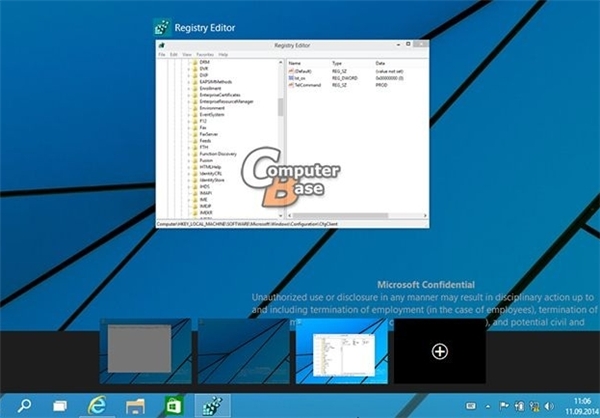Viewport: 600px width, 418px height.
Task: Click the DRM key folder icon
Action: (195, 62)
